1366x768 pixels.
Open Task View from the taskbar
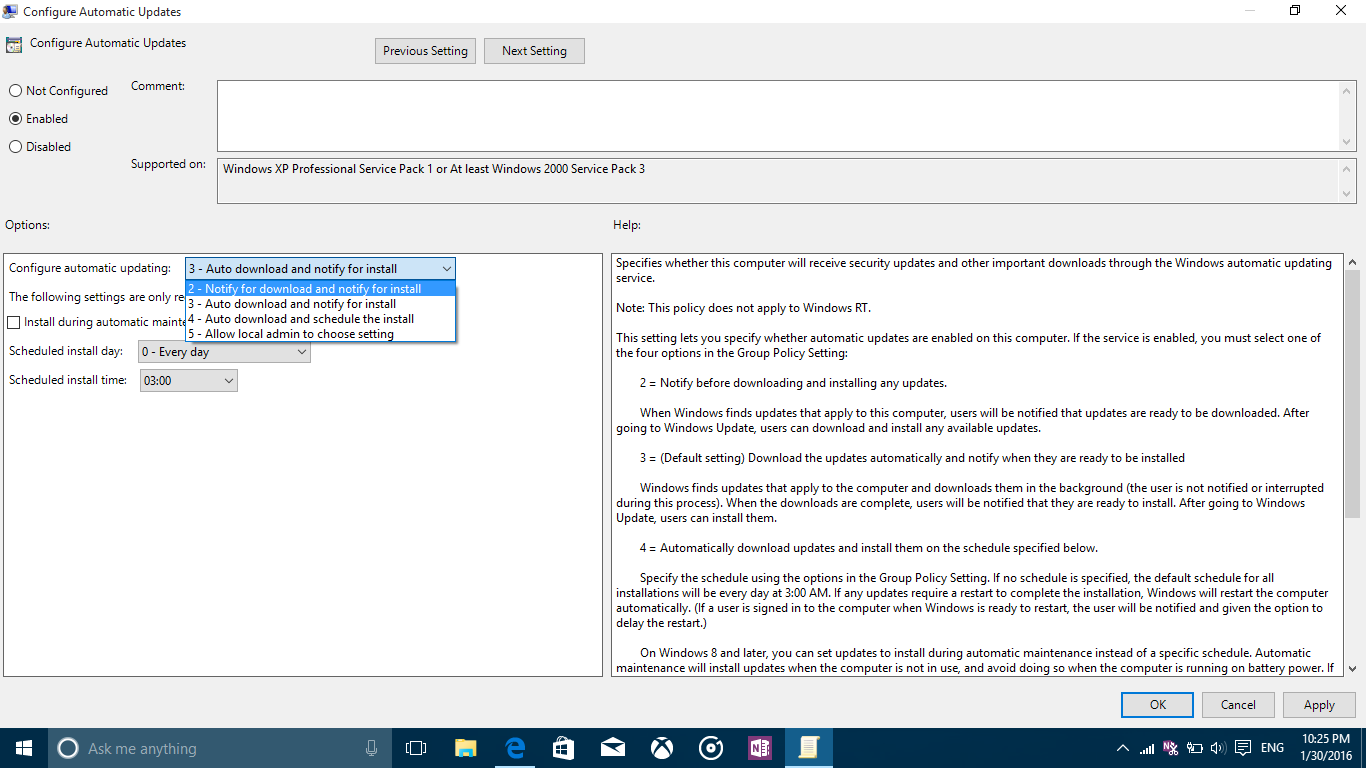click(x=416, y=748)
